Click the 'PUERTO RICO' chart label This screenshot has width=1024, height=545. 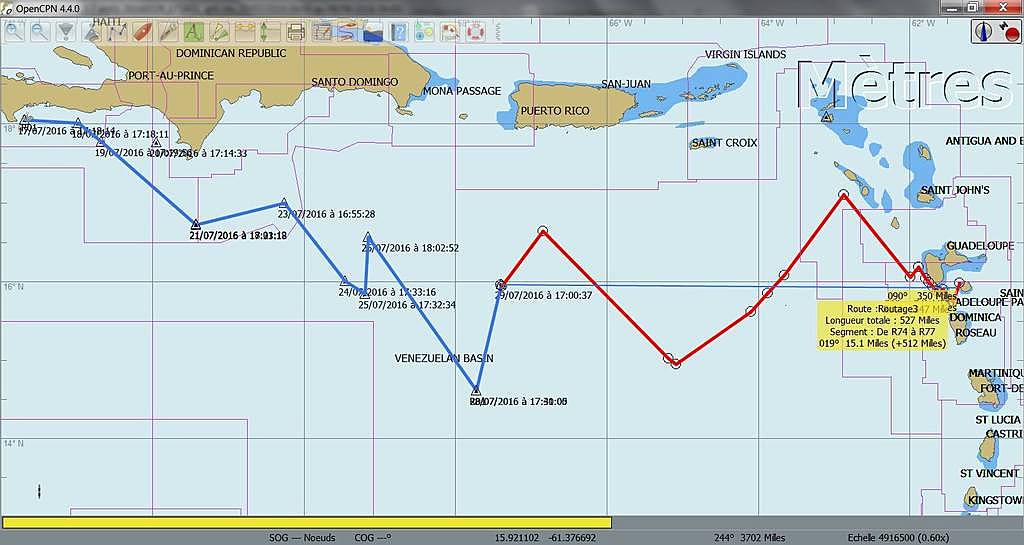click(x=554, y=111)
